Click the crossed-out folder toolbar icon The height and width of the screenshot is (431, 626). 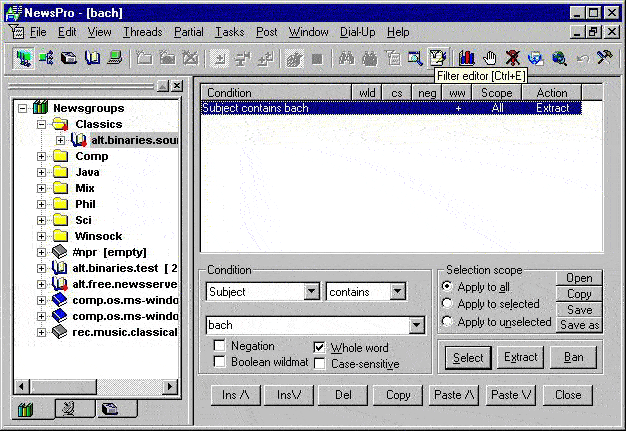point(190,58)
